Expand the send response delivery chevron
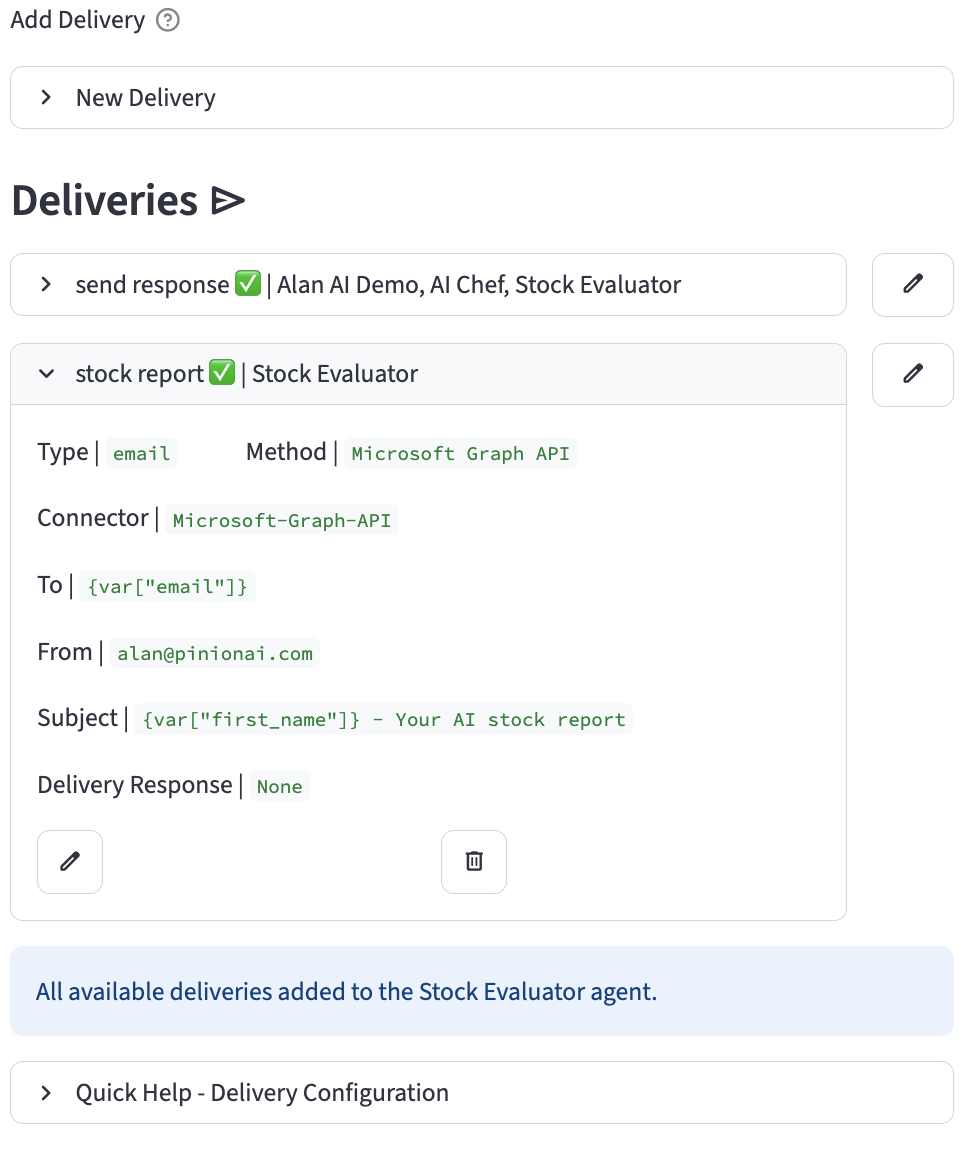The width and height of the screenshot is (976, 1152). click(x=46, y=285)
